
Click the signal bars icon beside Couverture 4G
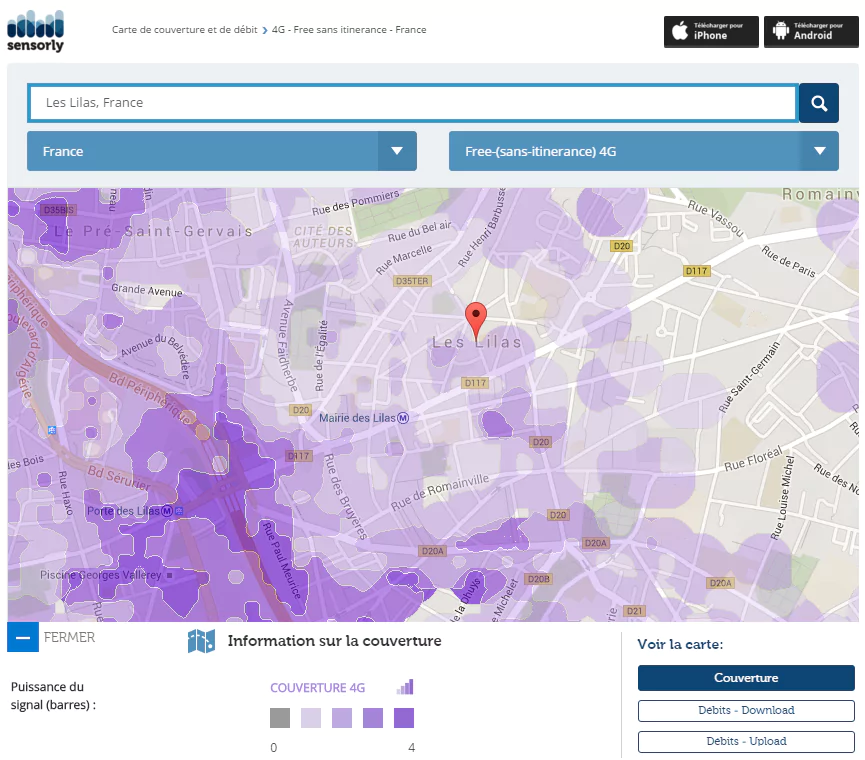pyautogui.click(x=404, y=687)
